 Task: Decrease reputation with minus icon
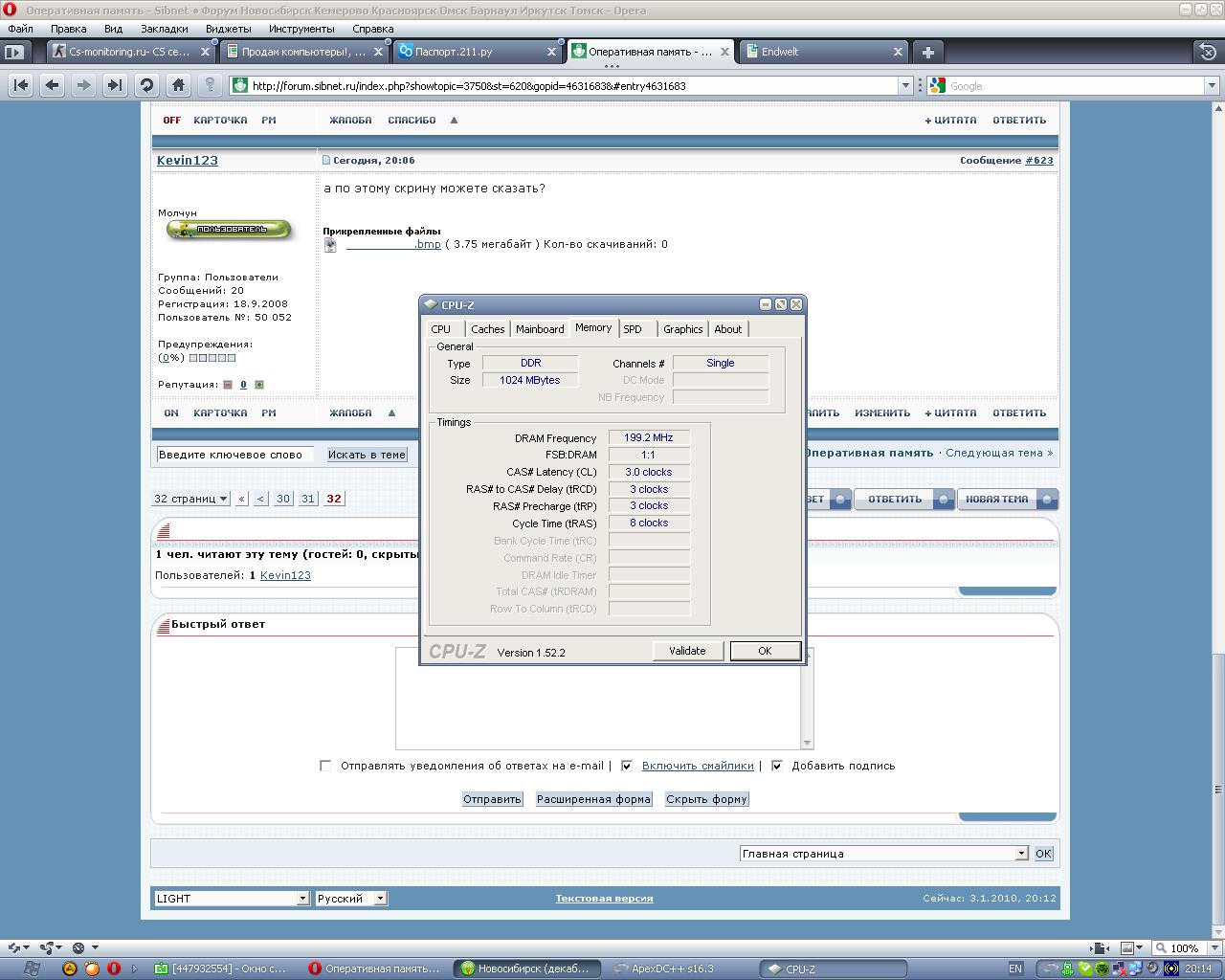point(228,385)
